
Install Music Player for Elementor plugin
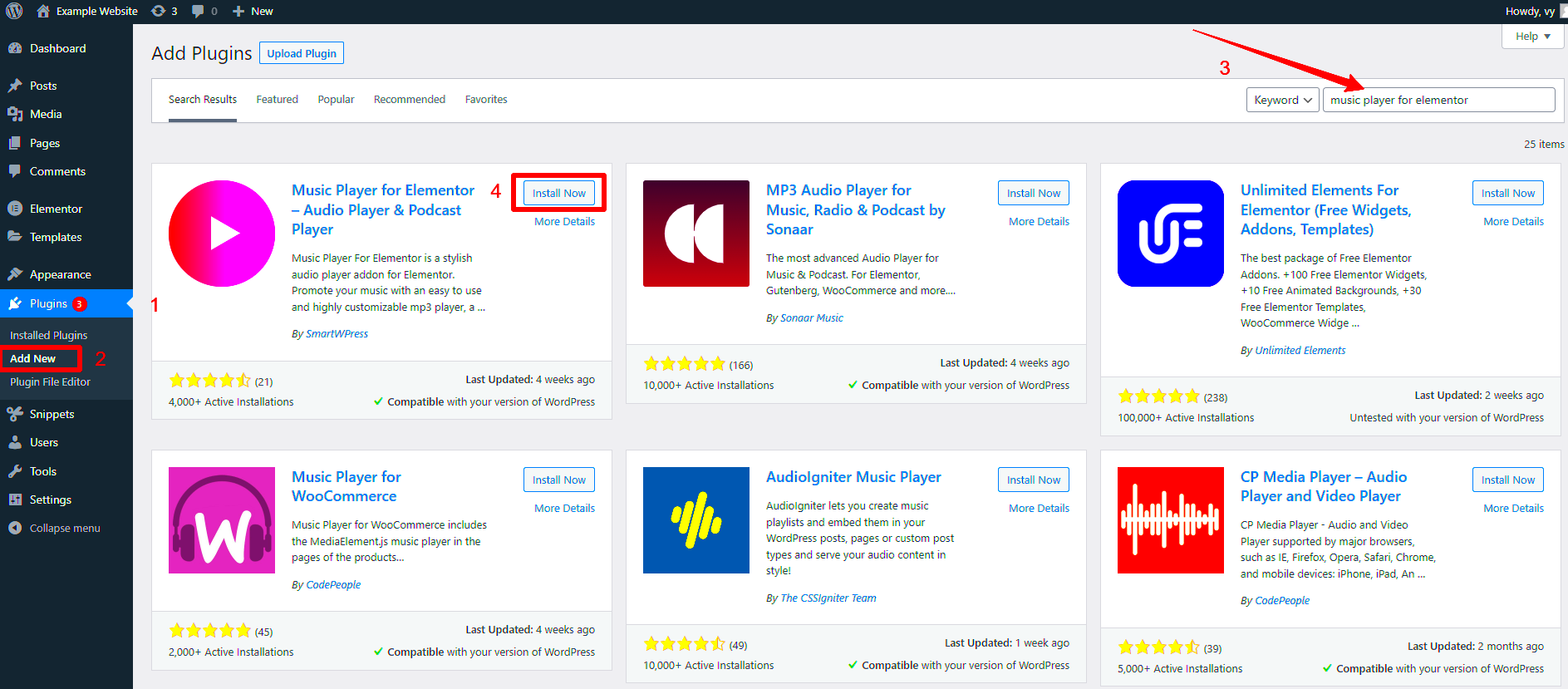(x=559, y=193)
